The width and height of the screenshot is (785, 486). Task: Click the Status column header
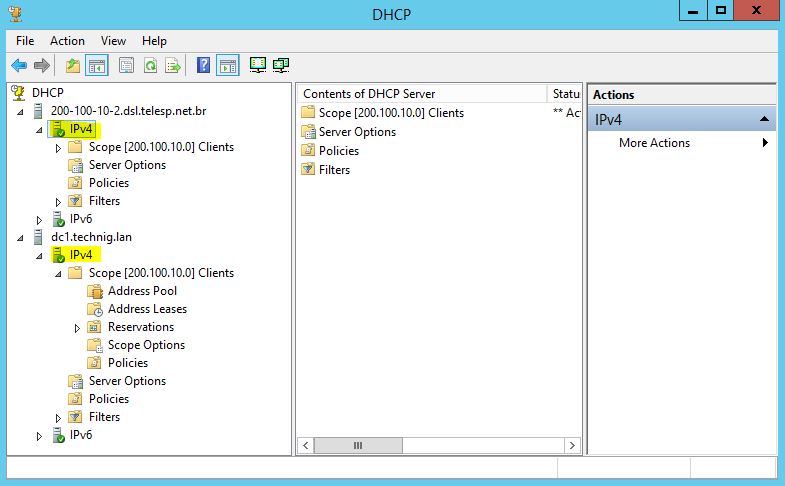point(565,94)
